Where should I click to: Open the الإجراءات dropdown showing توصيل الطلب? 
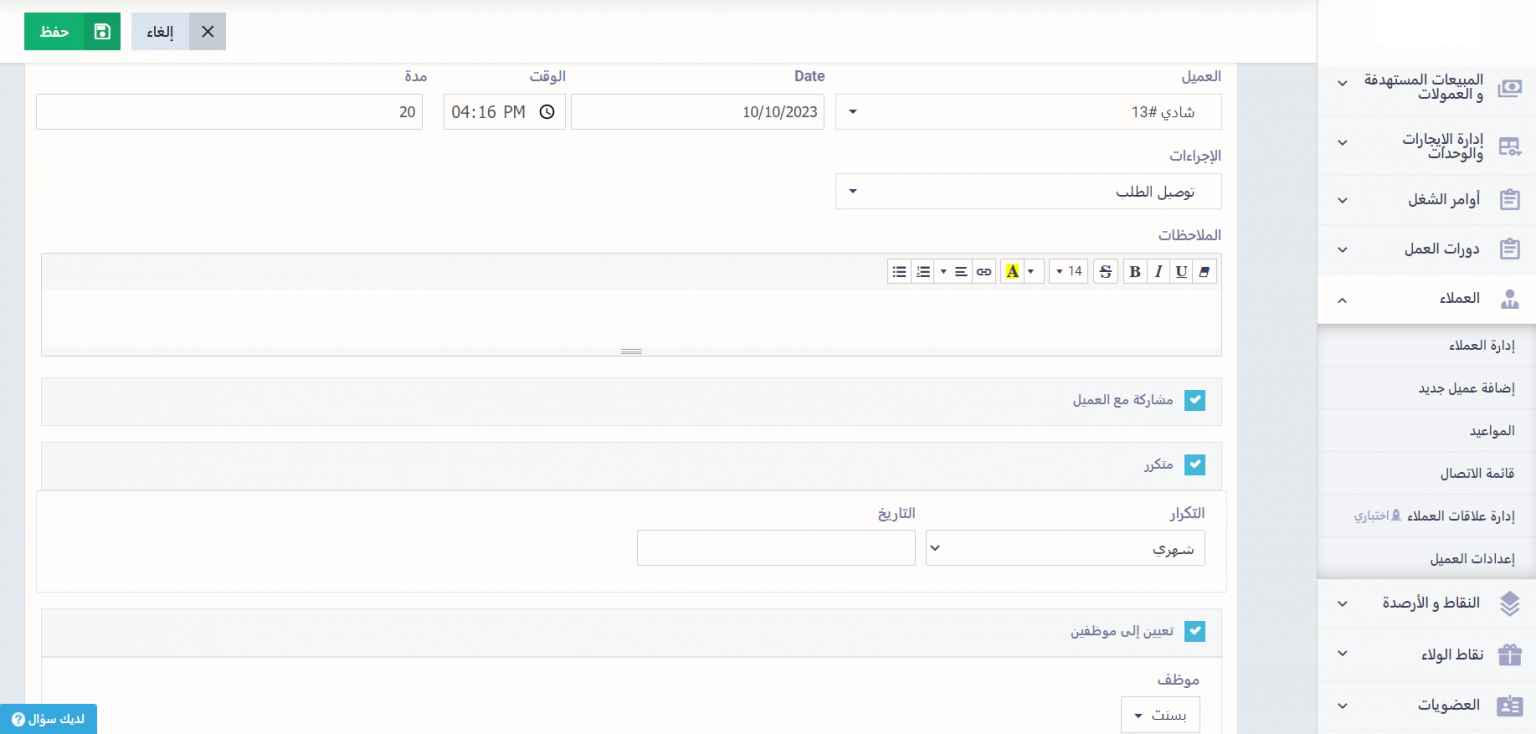(1028, 191)
